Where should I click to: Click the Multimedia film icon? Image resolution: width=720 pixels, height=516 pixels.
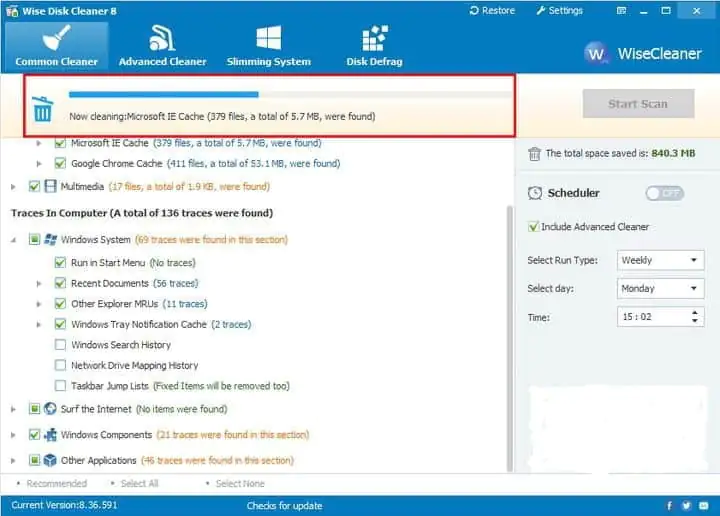point(51,186)
